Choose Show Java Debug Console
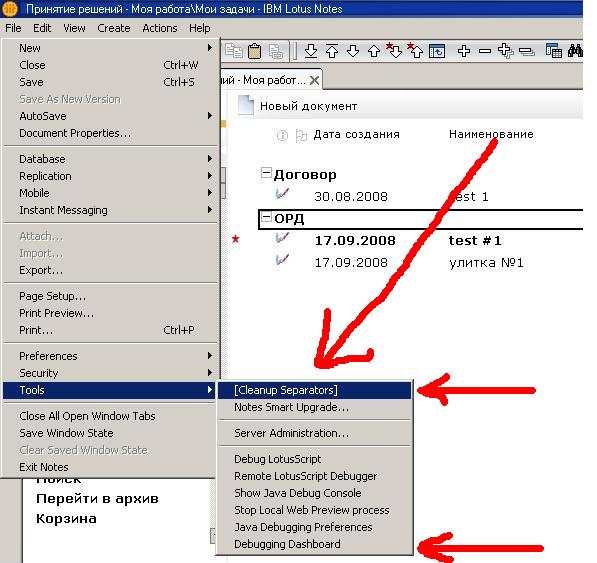The width and height of the screenshot is (597, 563). click(x=314, y=493)
